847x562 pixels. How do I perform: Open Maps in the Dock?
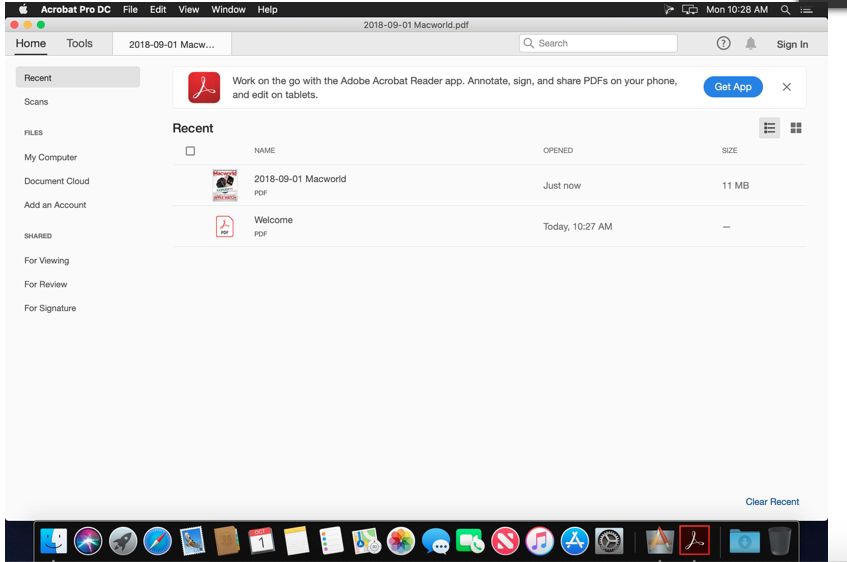[366, 541]
